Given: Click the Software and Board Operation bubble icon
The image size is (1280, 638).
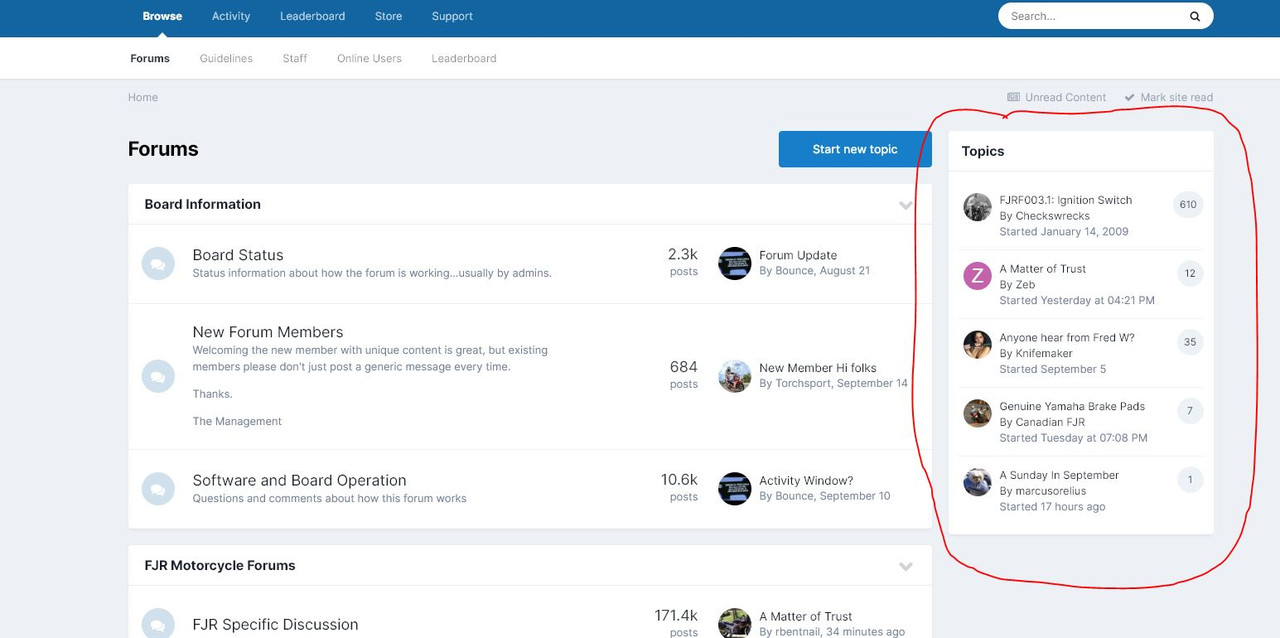Looking at the screenshot, I should pyautogui.click(x=158, y=489).
